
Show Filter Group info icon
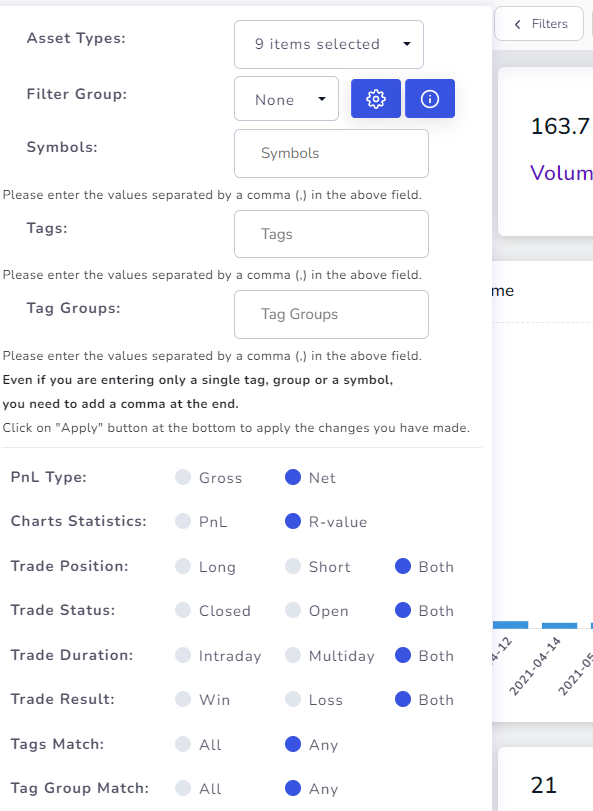coord(430,99)
